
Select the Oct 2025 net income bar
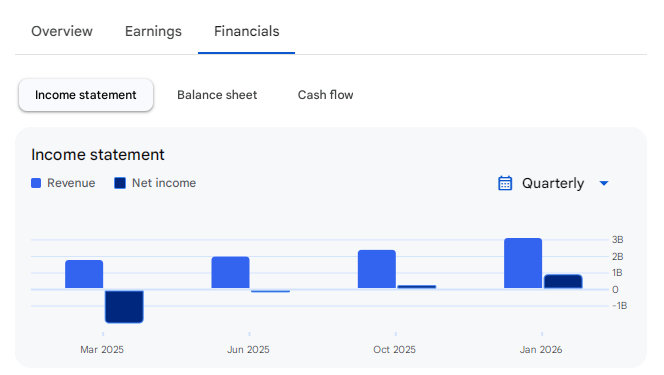click(417, 287)
